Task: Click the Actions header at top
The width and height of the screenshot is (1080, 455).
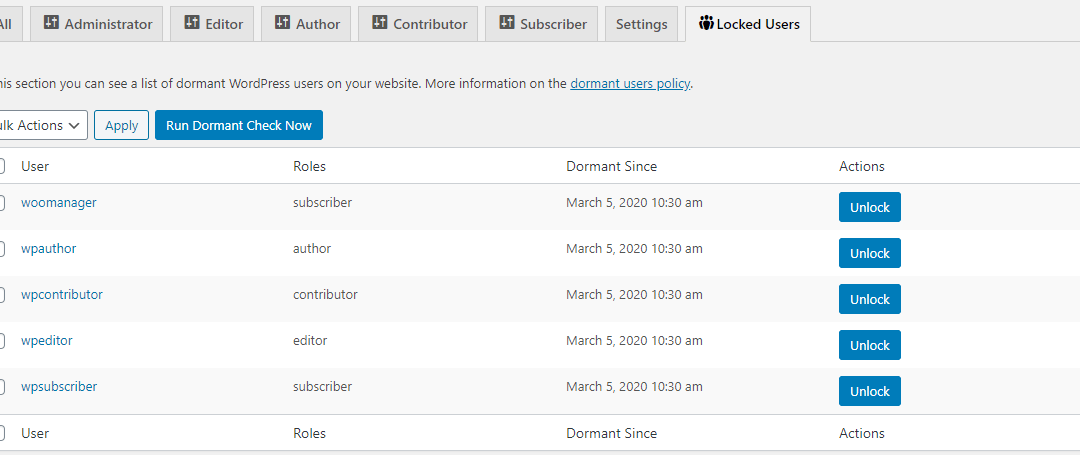Action: click(862, 166)
